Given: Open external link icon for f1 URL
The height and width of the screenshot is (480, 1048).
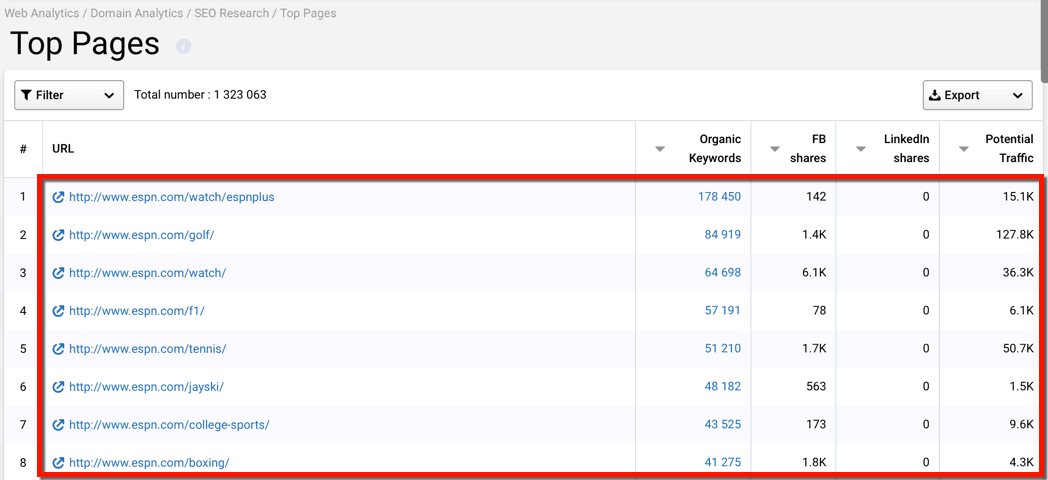Looking at the screenshot, I should [x=59, y=311].
